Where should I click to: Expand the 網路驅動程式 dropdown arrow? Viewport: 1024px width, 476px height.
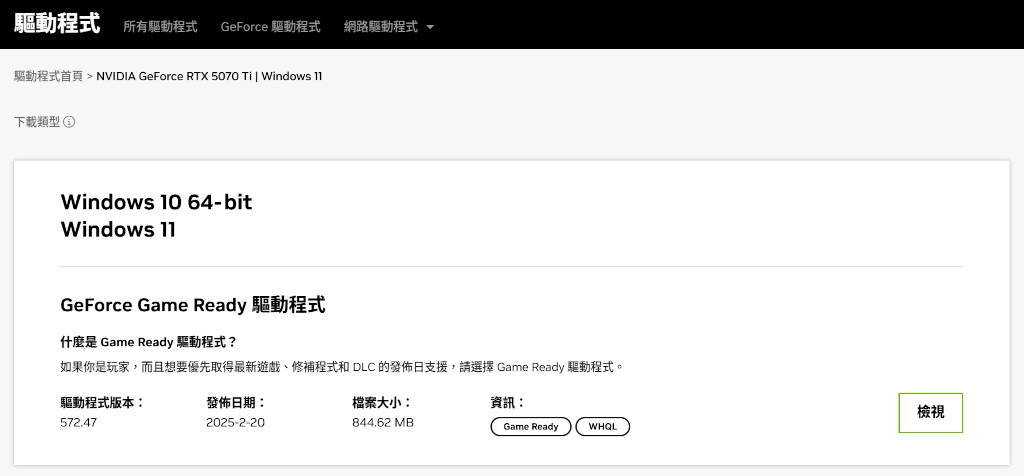click(430, 27)
